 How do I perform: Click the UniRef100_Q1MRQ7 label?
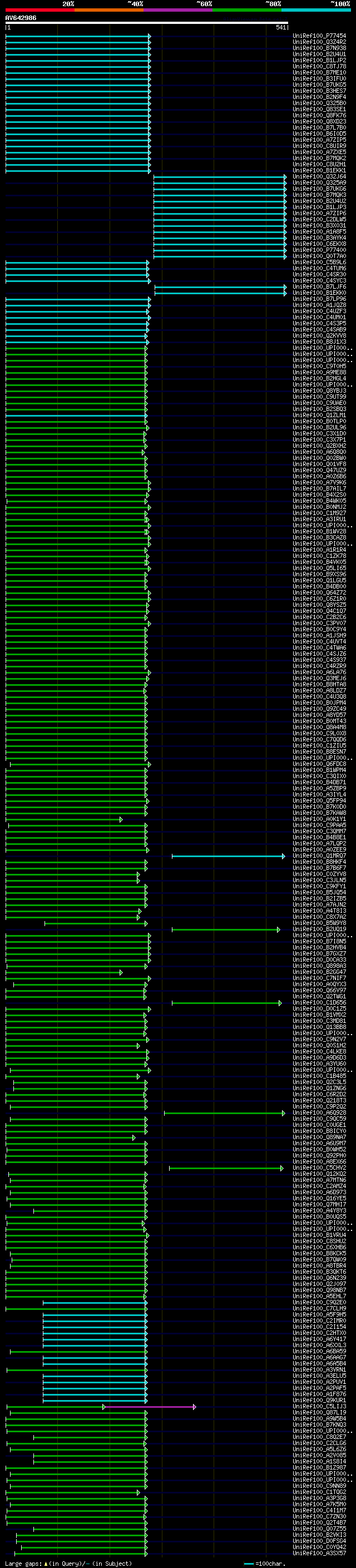pyautogui.click(x=319, y=856)
